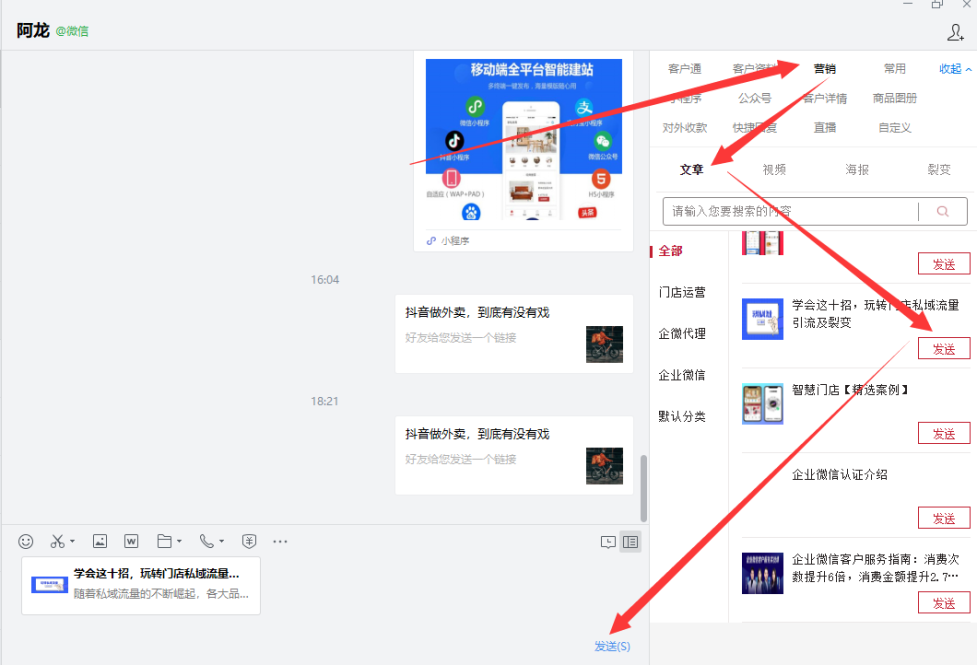
Task: Open thumbnail of 企业微信客户服务指南 article
Action: 762,573
